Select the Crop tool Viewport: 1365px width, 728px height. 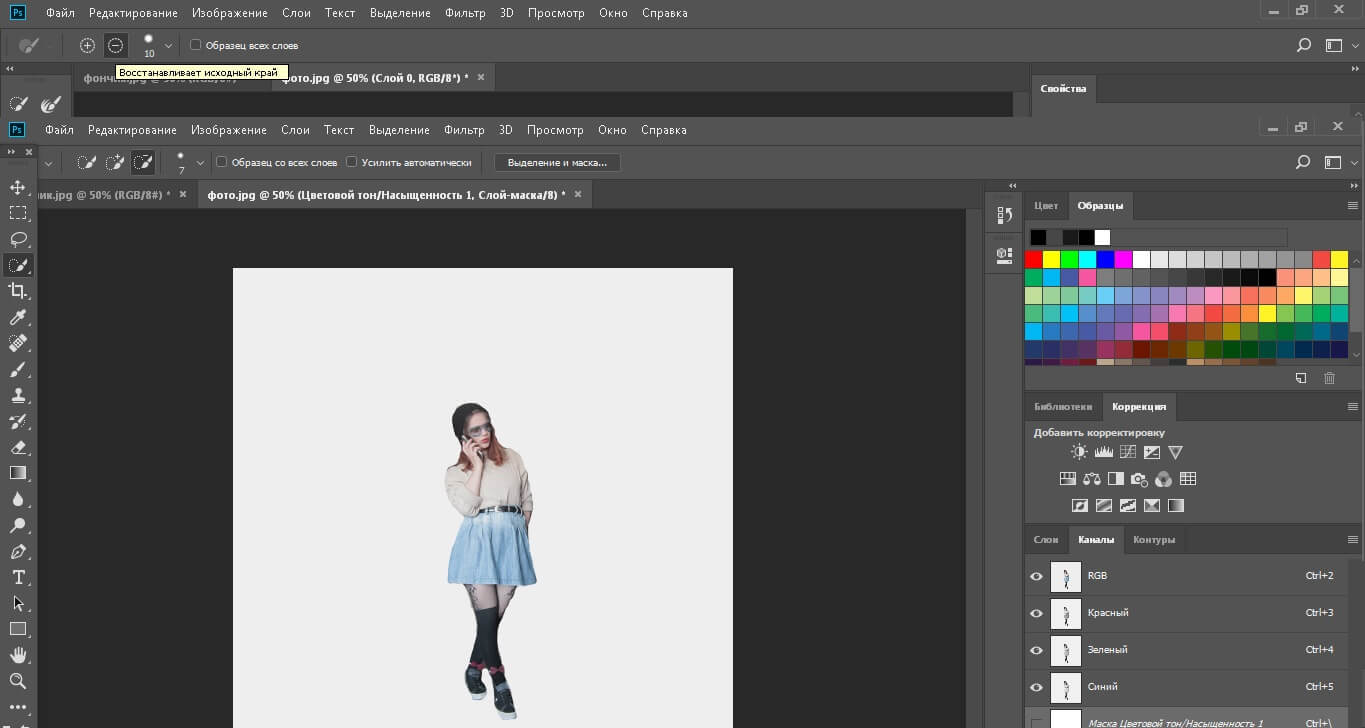pyautogui.click(x=18, y=291)
